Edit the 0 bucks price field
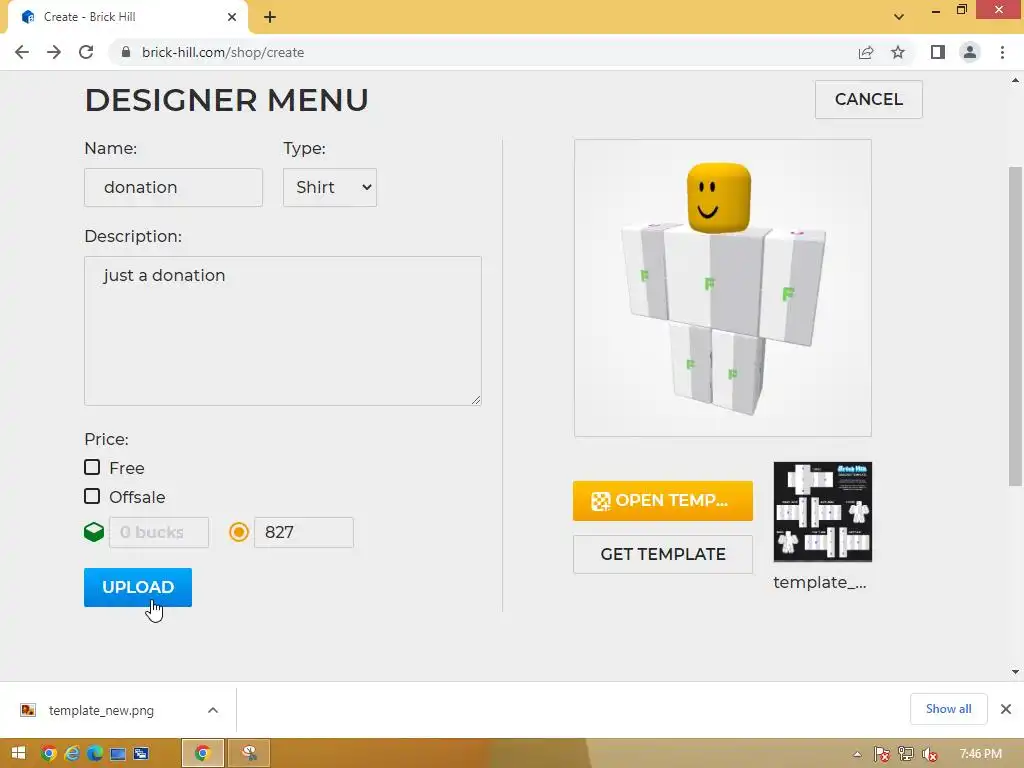 click(159, 532)
